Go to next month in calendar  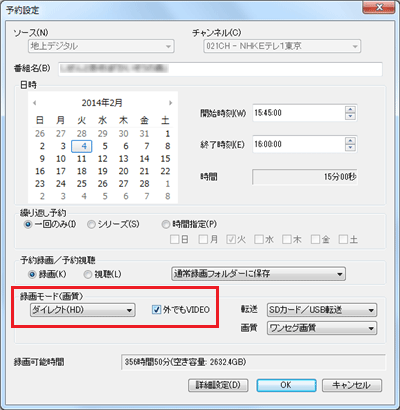[171, 103]
